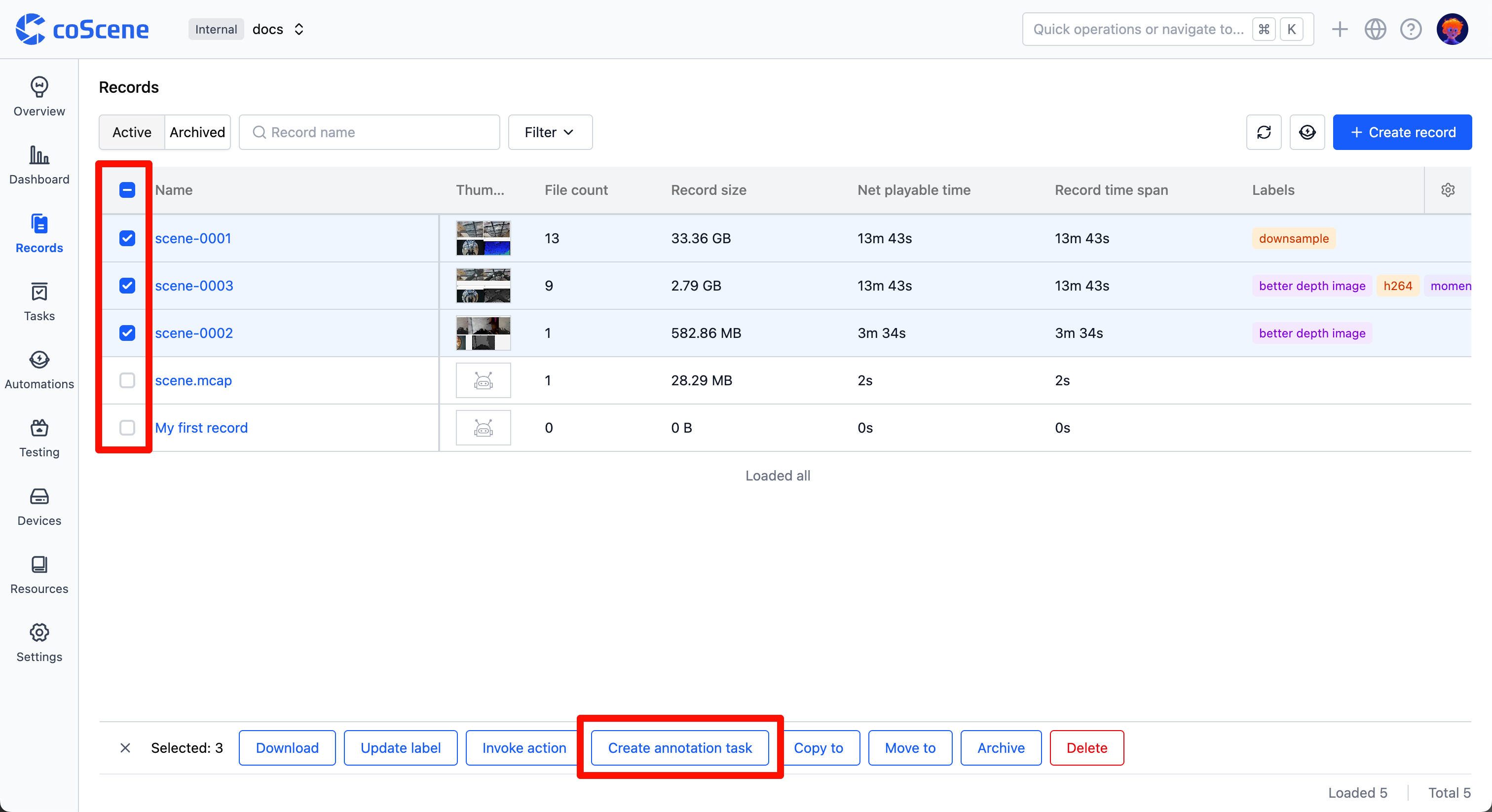Click the downsample label tag
1492x812 pixels.
[x=1293, y=238]
